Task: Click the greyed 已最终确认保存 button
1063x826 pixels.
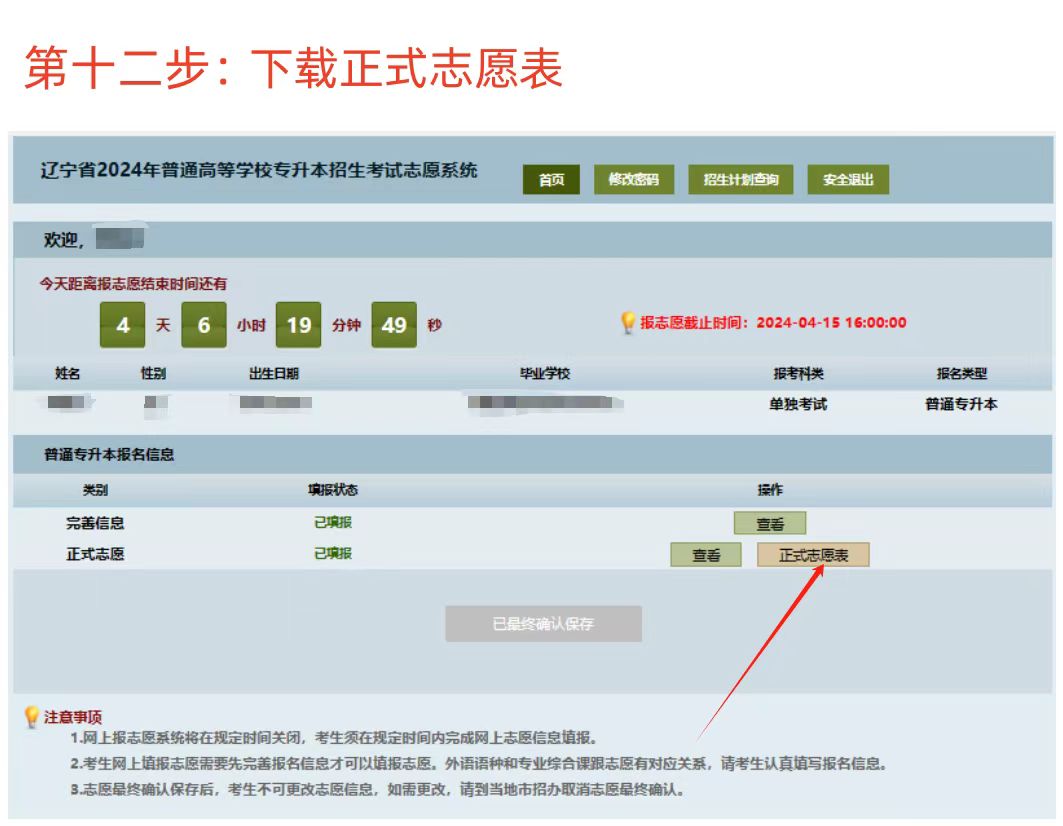Action: coord(543,624)
